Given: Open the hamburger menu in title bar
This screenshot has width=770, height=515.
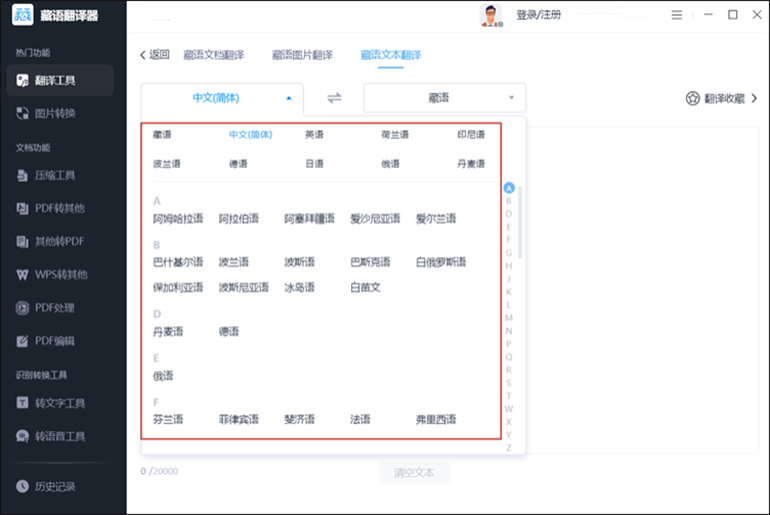Looking at the screenshot, I should (677, 15).
